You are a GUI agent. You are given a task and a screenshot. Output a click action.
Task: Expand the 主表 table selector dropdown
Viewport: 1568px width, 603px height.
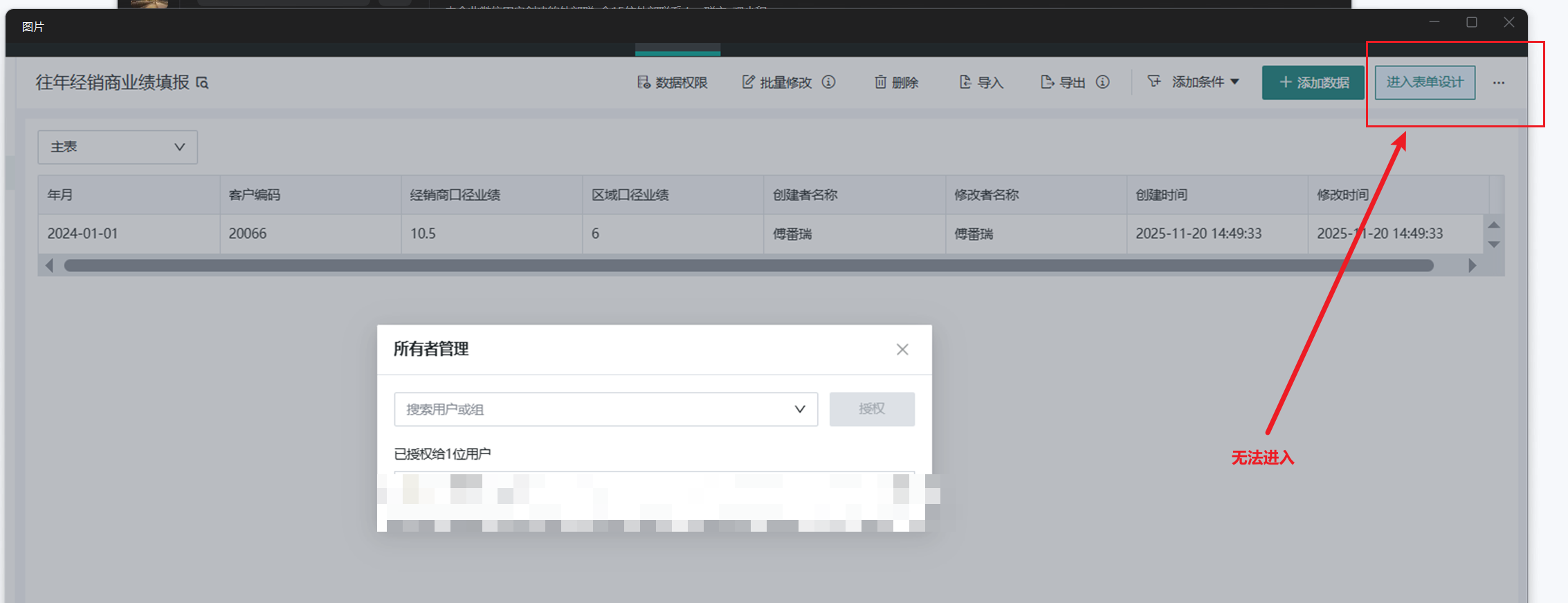point(118,147)
